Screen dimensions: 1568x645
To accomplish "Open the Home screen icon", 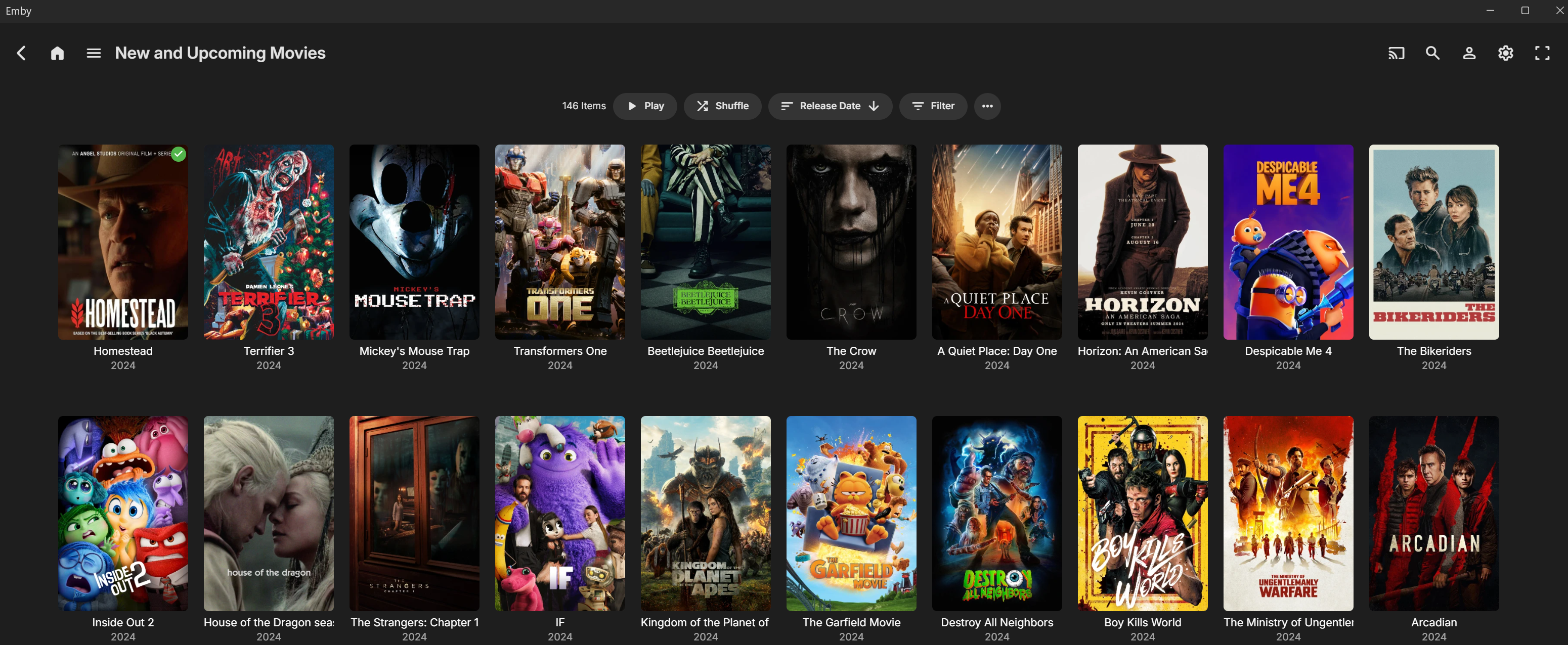I will click(x=57, y=53).
